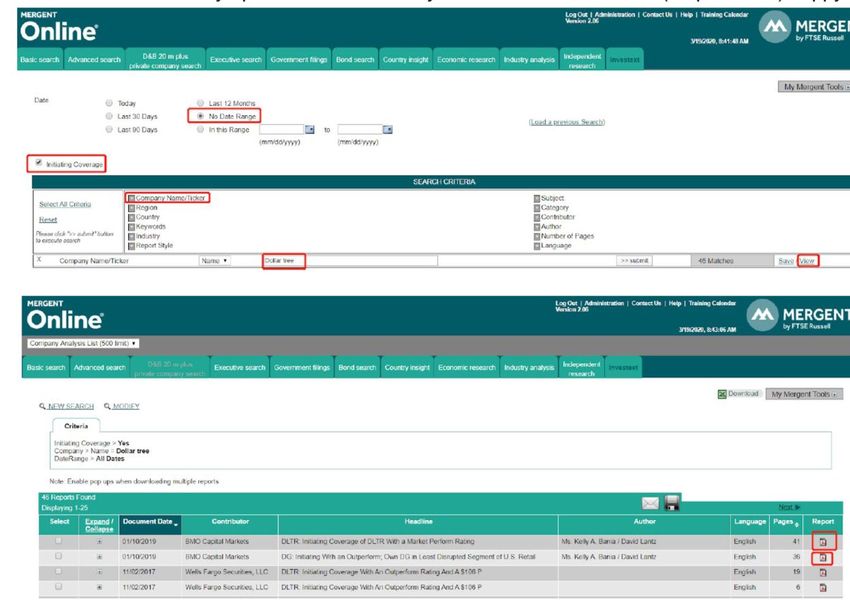This screenshot has width=850, height=605.
Task: Open My Mergent Tools on the search criteria page
Action: [x=815, y=87]
